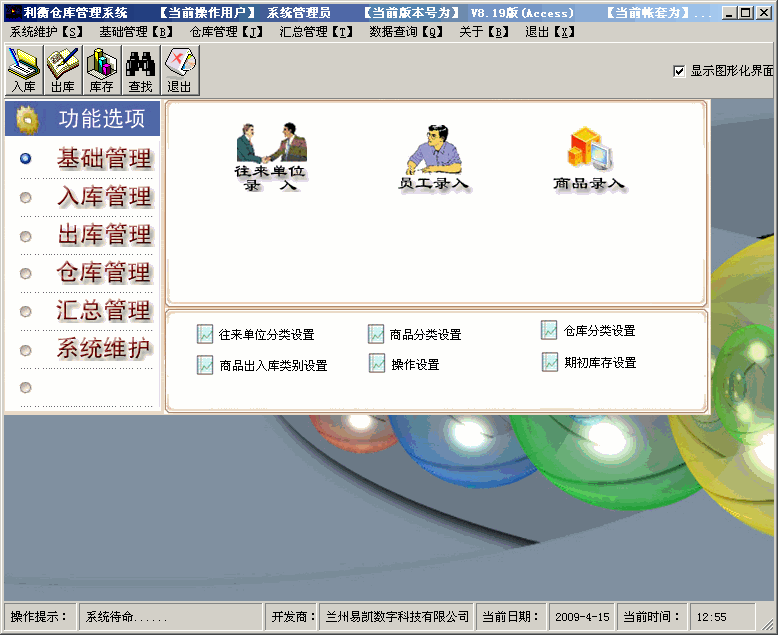Toggle 显示图形化界面 checkbox
Image resolution: width=778 pixels, height=635 pixels.
point(679,71)
